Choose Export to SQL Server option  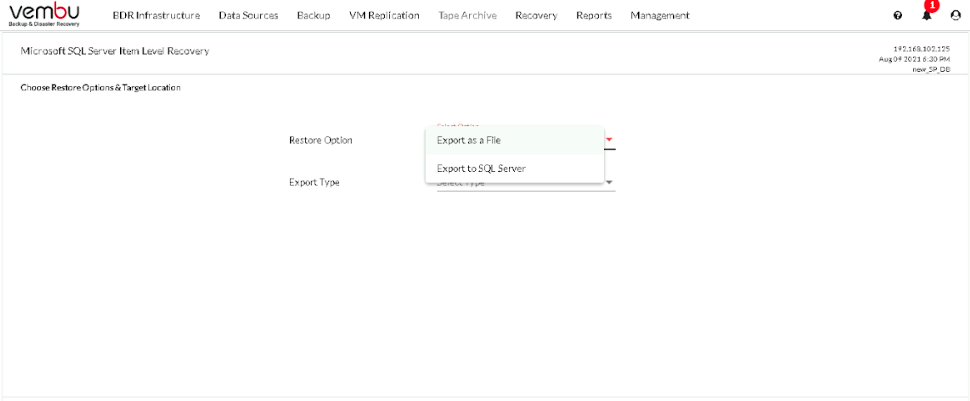pos(515,168)
